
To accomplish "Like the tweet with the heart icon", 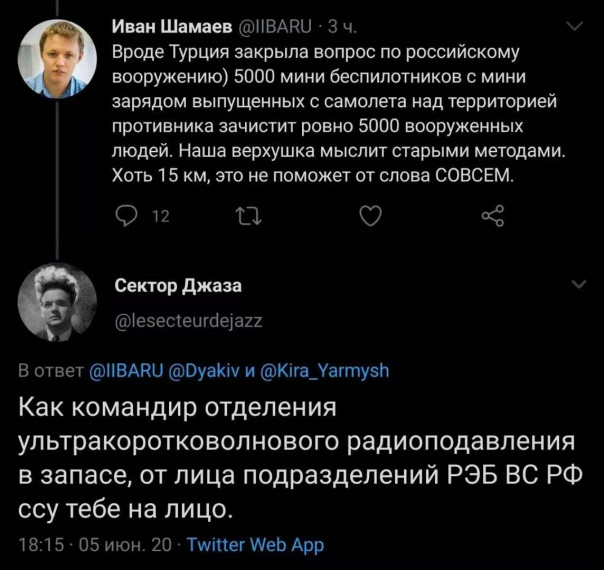I will (x=369, y=216).
